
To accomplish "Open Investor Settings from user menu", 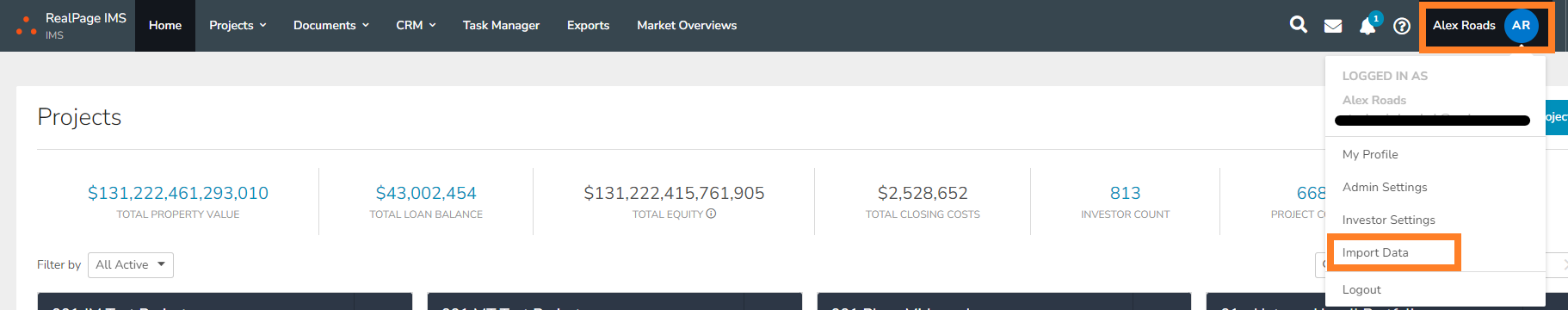I will 1388,220.
